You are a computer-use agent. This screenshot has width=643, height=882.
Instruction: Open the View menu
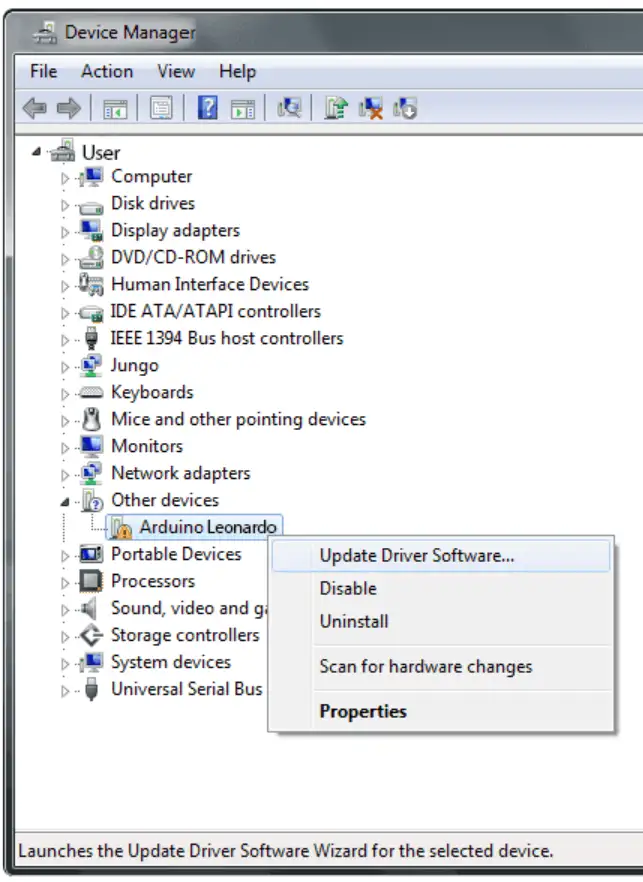point(176,71)
